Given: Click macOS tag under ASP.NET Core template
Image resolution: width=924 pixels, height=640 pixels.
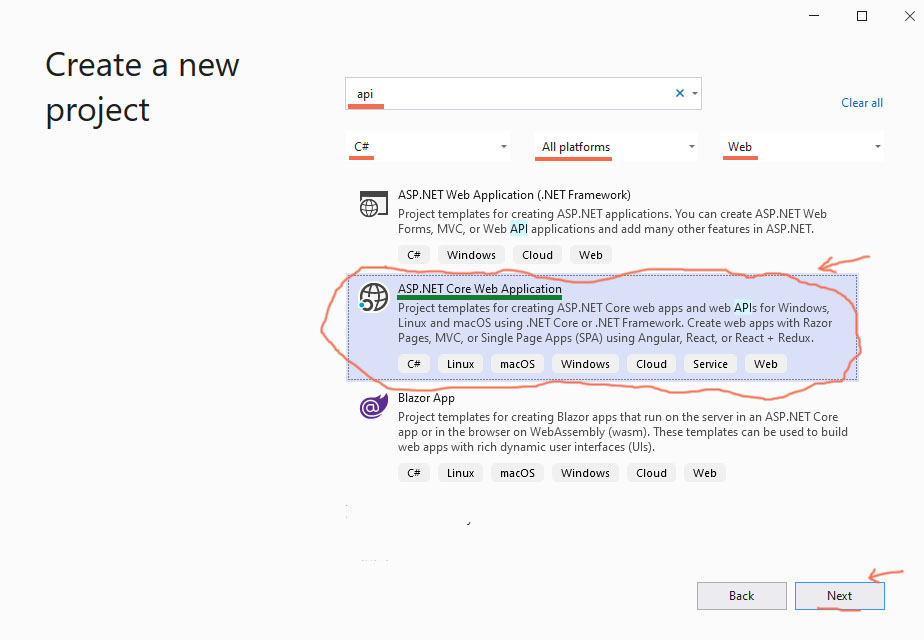Looking at the screenshot, I should click(x=517, y=364).
